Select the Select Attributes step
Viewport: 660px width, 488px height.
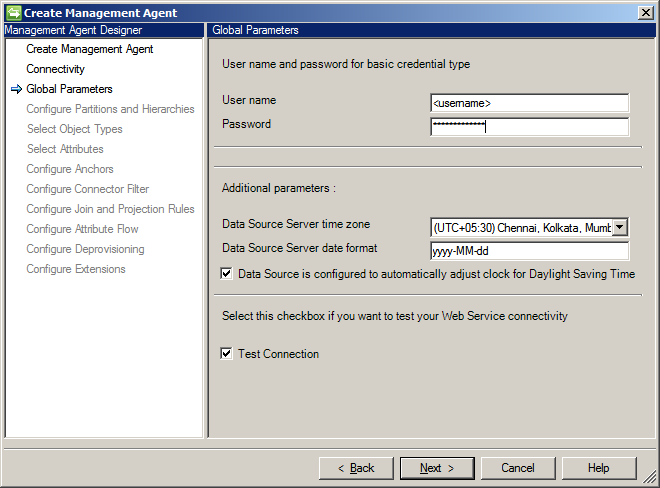coord(65,149)
